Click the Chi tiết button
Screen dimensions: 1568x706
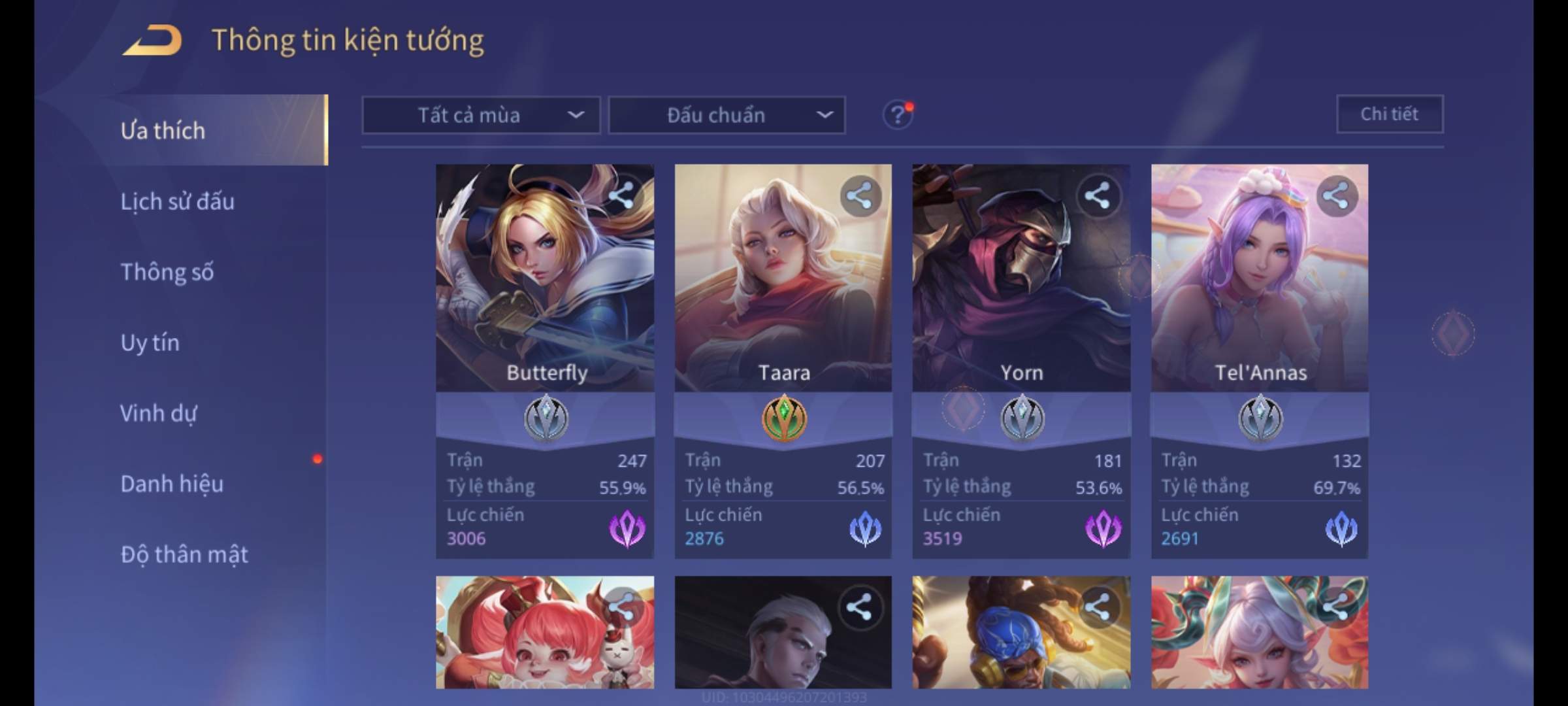pos(1390,114)
